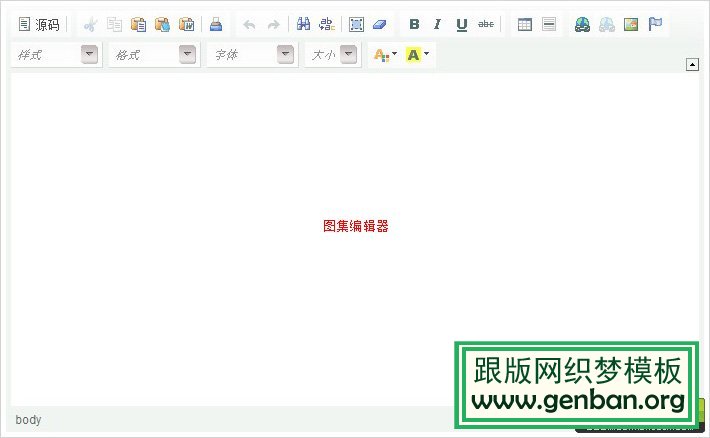This screenshot has width=710, height=438.
Task: Click the Paste clipboard icon
Action: click(x=138, y=24)
